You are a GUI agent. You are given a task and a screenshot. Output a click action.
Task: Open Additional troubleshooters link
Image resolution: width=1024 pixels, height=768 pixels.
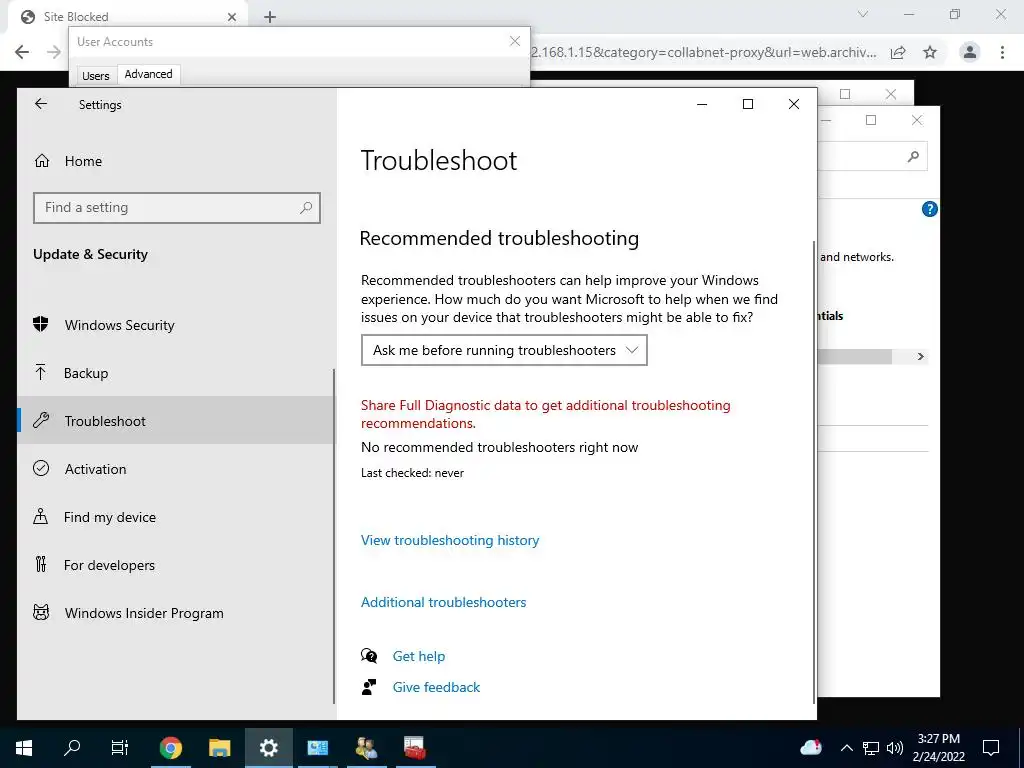point(443,602)
